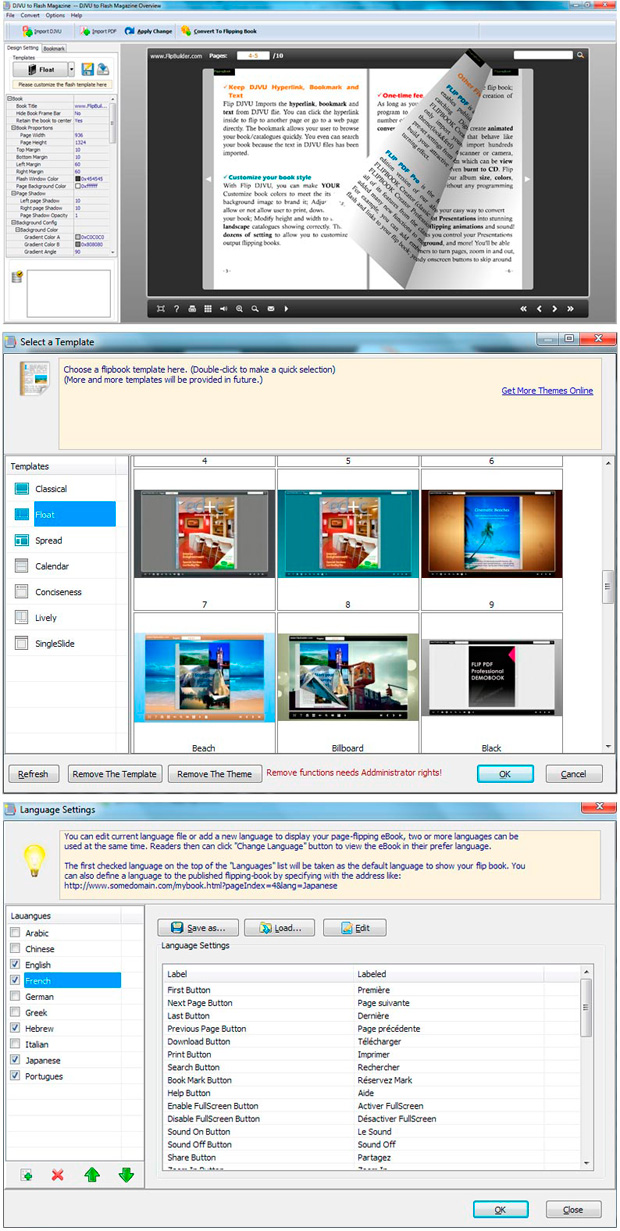Check the Italian language checkbox
Image resolution: width=620 pixels, height=1231 pixels.
coord(14,1044)
